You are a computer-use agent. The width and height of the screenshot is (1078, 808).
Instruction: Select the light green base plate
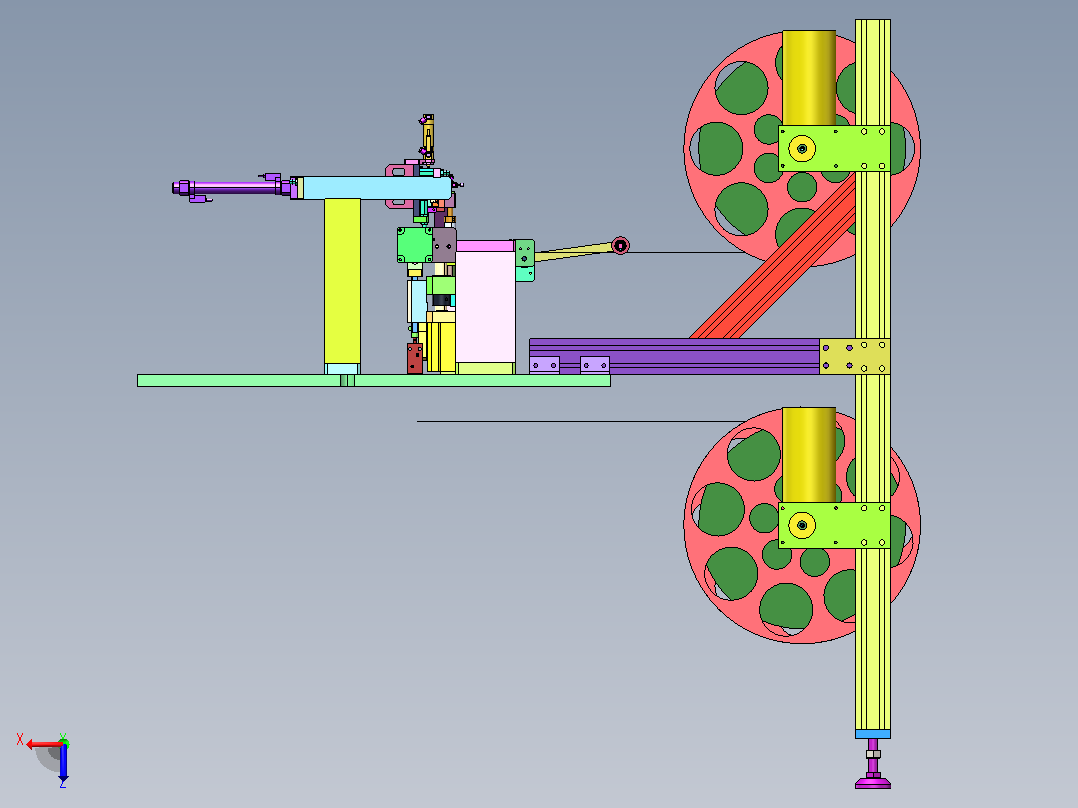(374, 380)
